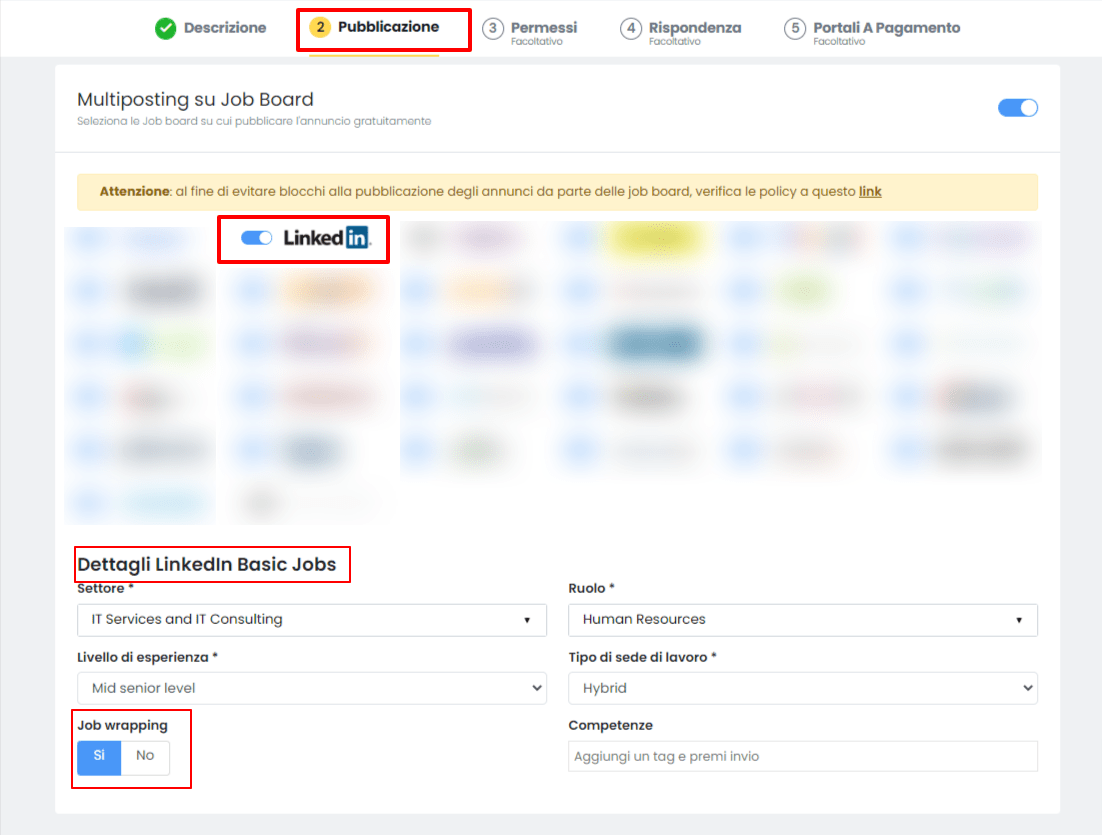The width and height of the screenshot is (1102, 835).
Task: Open the Ruolo dropdown showing Human Resources
Action: 803,620
